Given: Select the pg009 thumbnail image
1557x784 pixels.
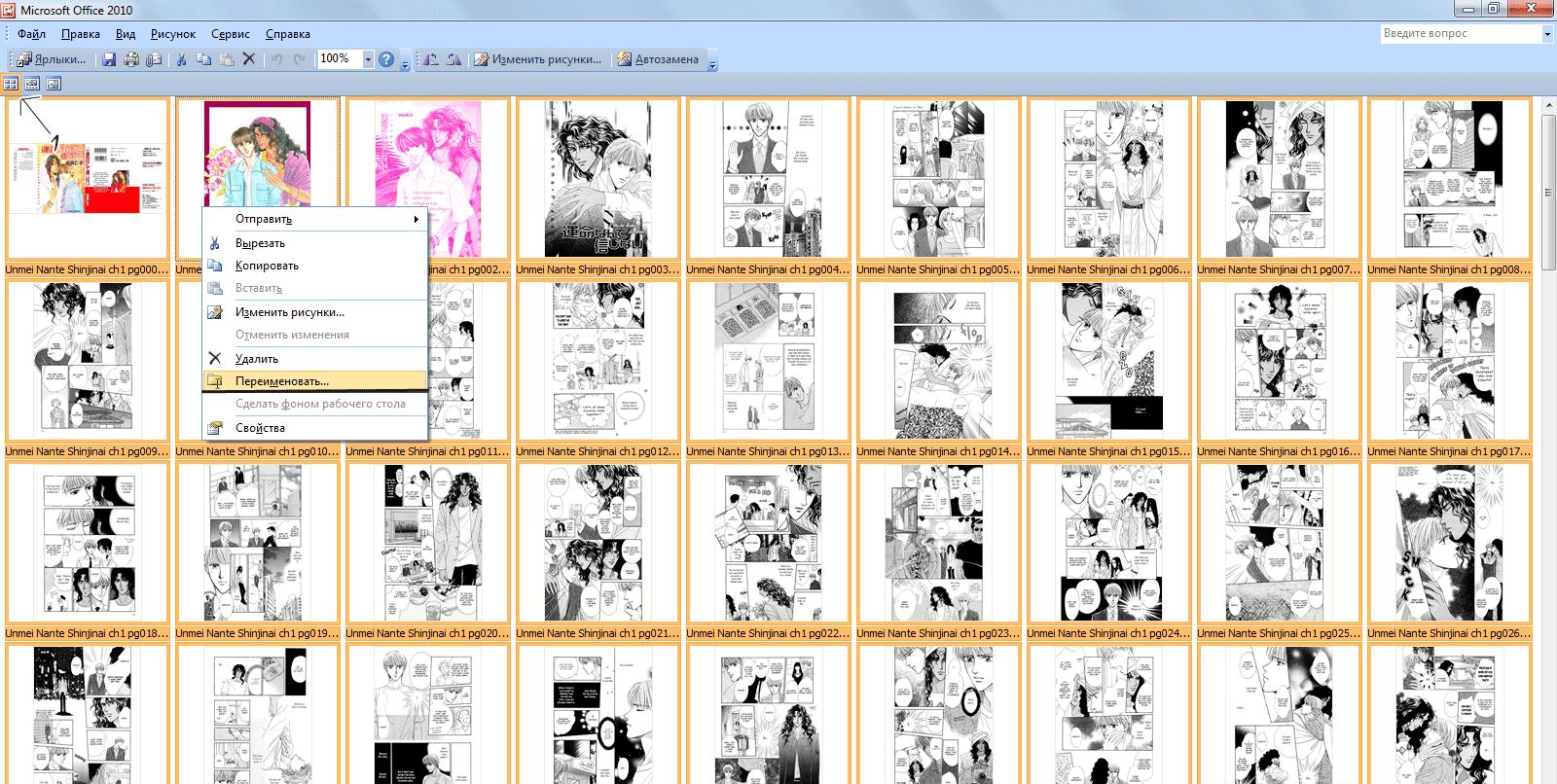Looking at the screenshot, I should 87,361.
